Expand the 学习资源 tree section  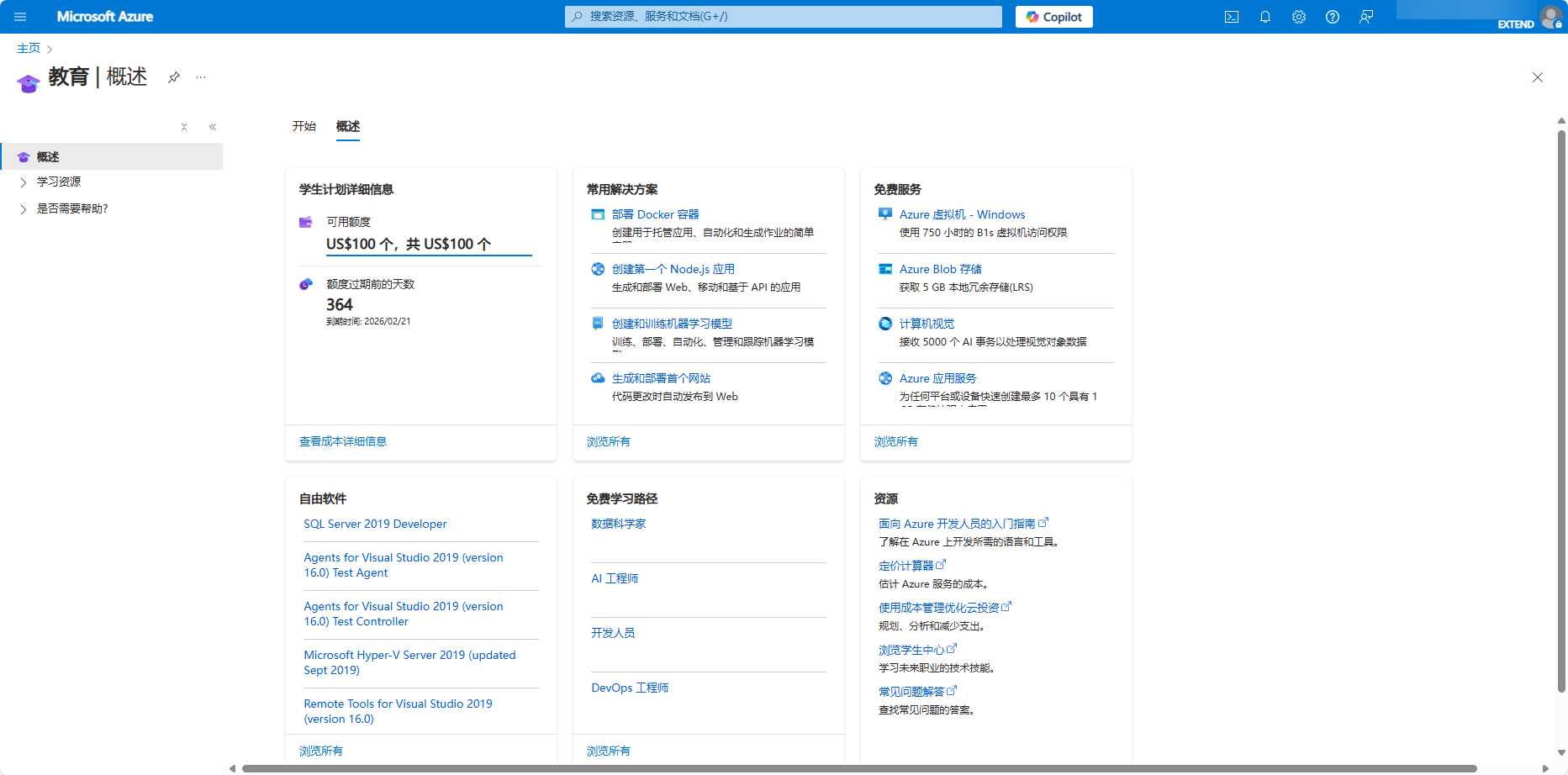(24, 182)
